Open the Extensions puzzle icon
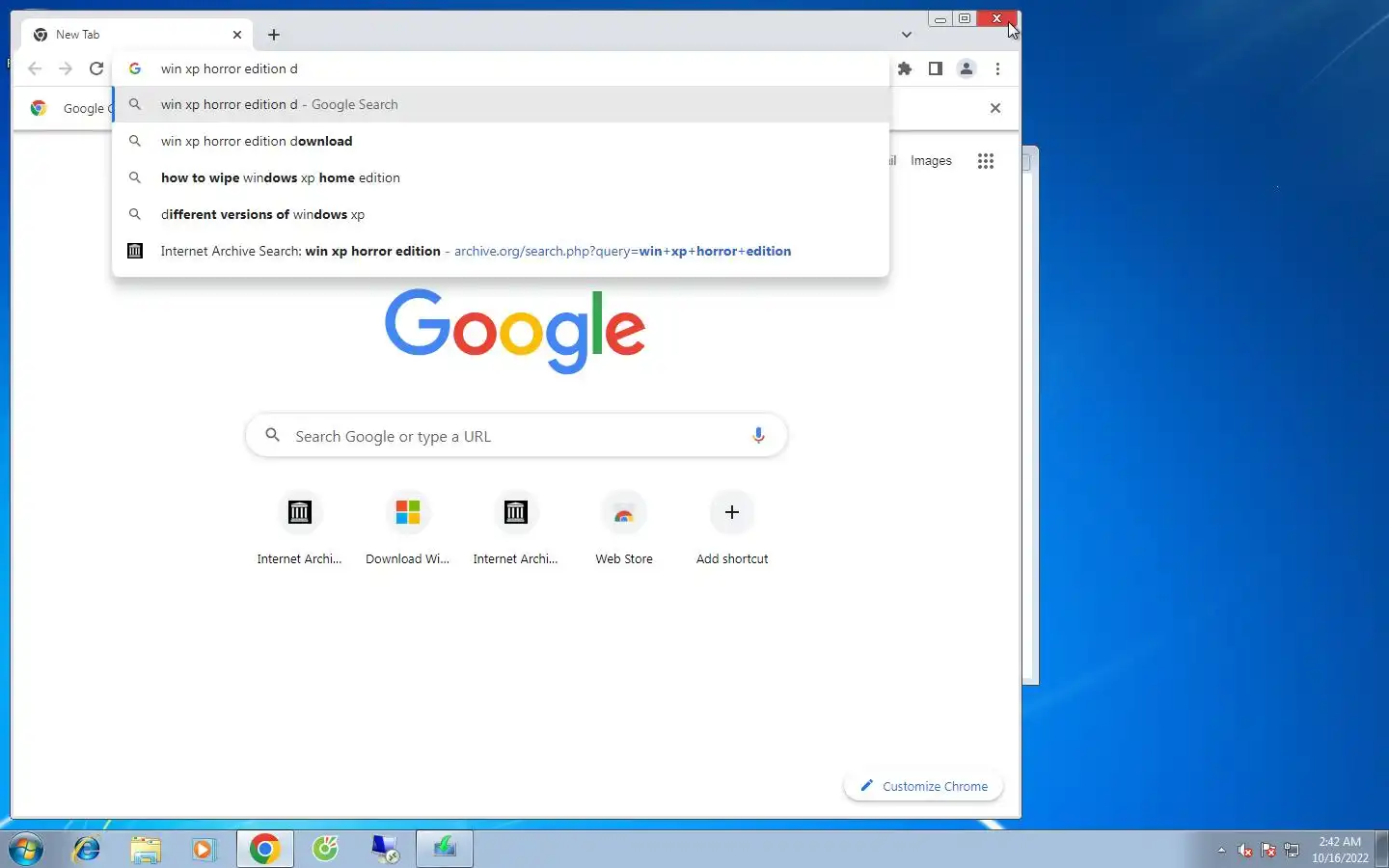 [x=905, y=68]
